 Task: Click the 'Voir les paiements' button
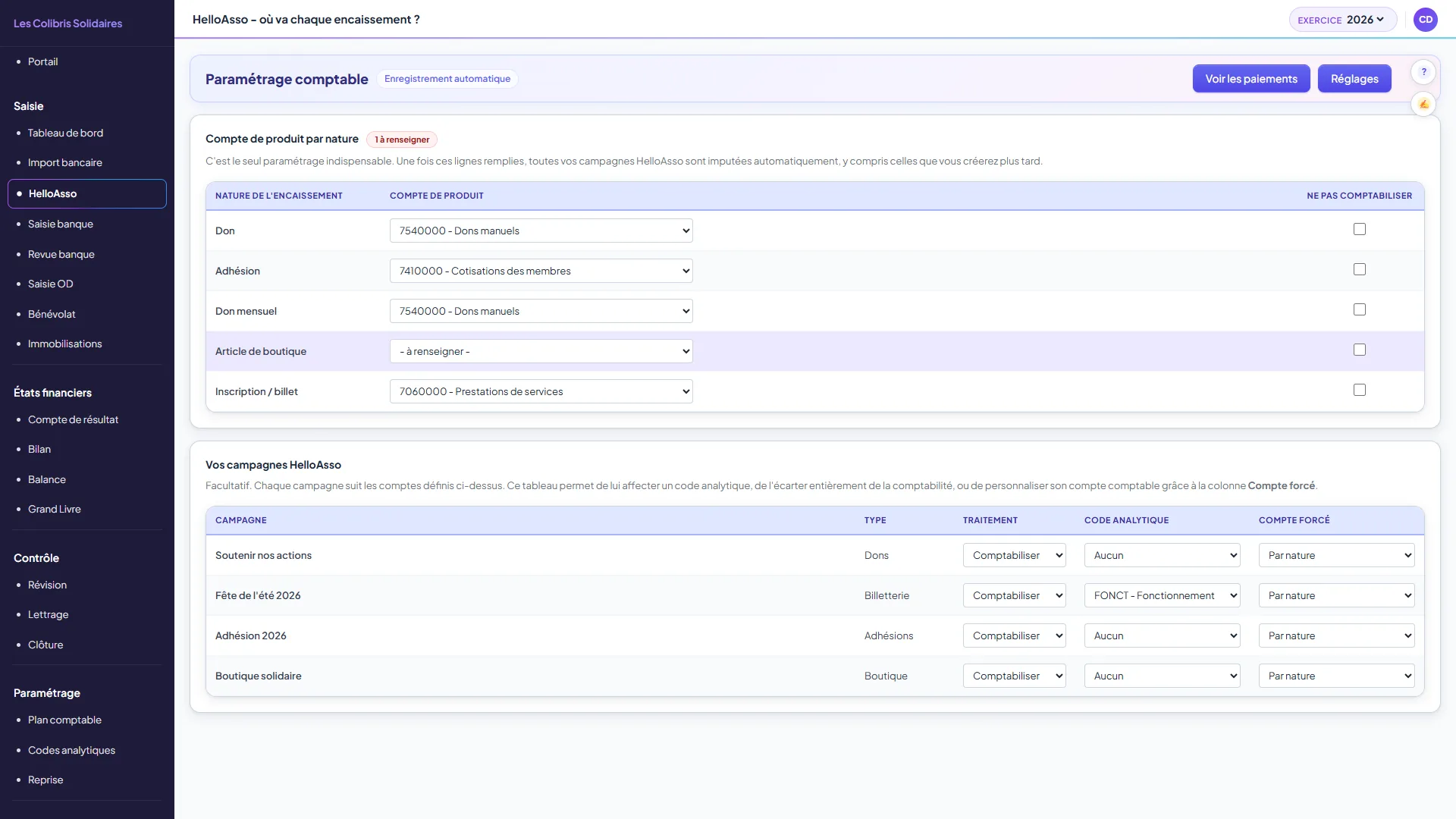pos(1251,79)
